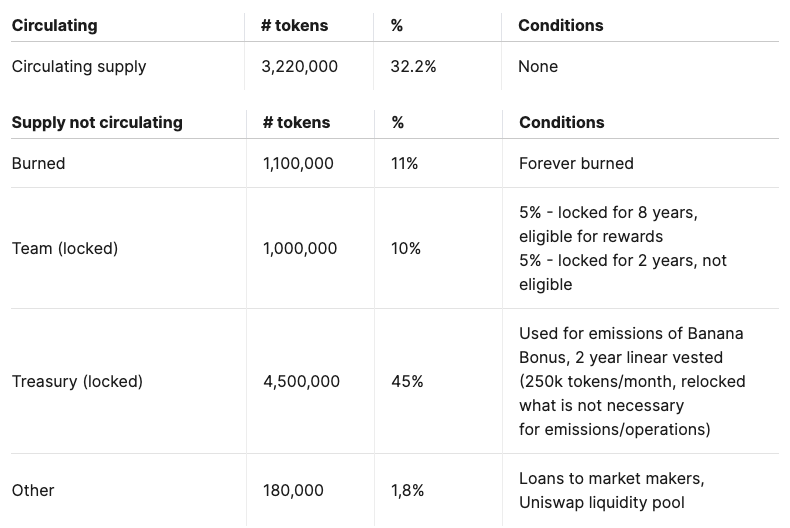The width and height of the screenshot is (790, 528).
Task: Click the 1,100,000 burned tokens value
Action: (x=298, y=163)
